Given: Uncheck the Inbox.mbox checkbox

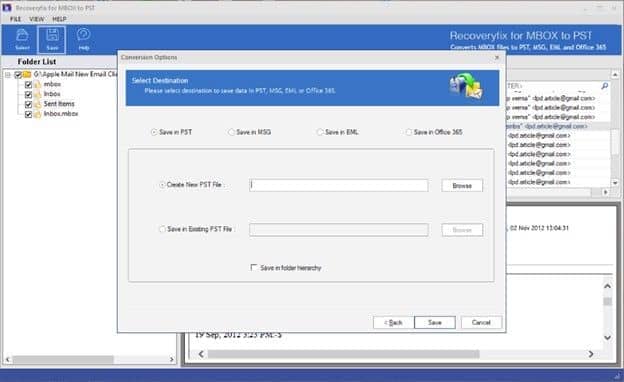Looking at the screenshot, I should (x=28, y=114).
